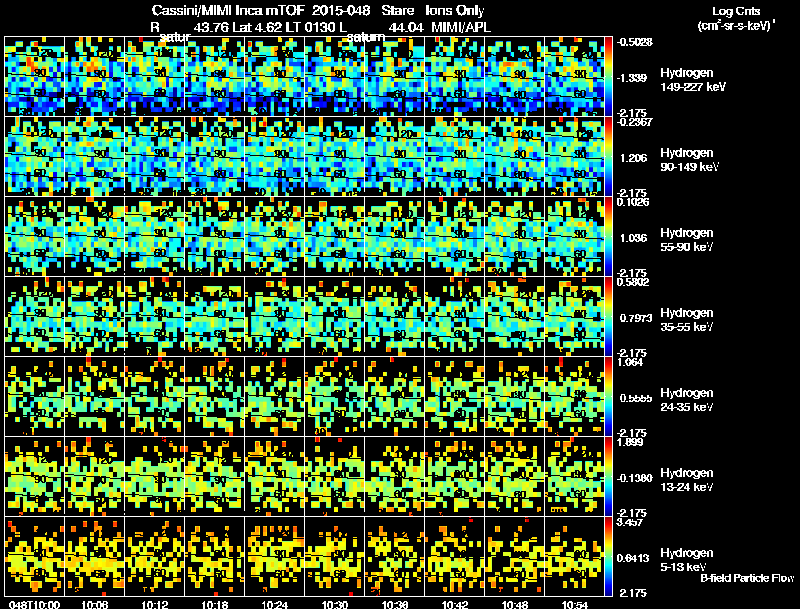Image resolution: width=800 pixels, height=609 pixels.
Task: Click the '10:54' time axis label
Action: [575, 605]
